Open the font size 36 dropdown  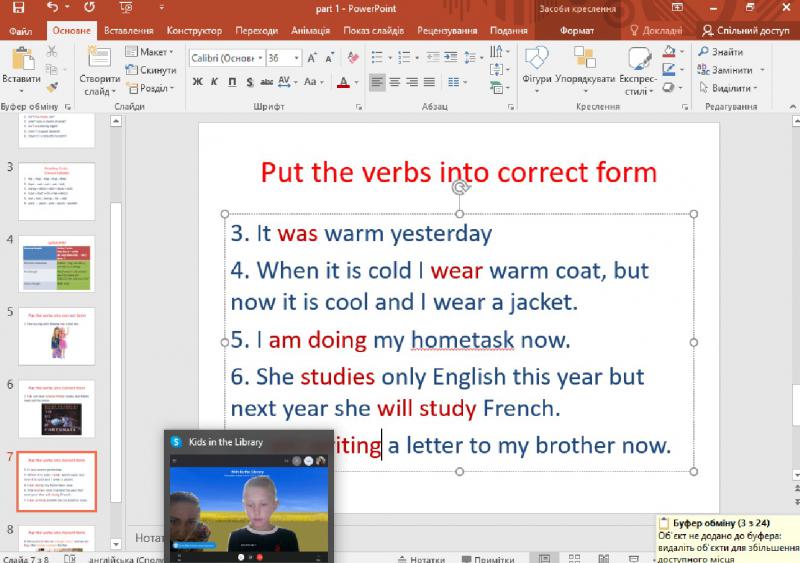pyautogui.click(x=296, y=58)
